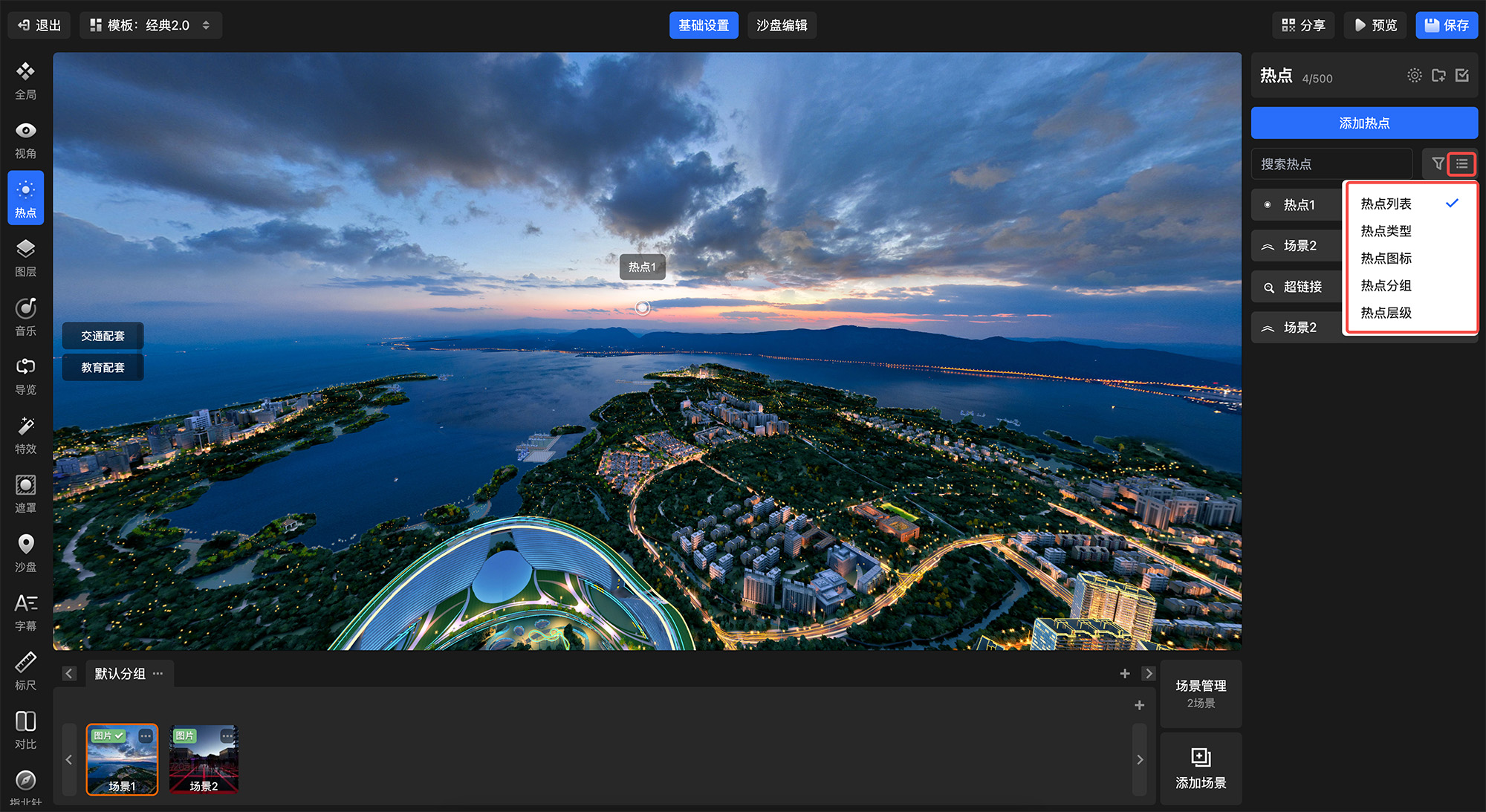Click the hotspot filter funnel icon
The image size is (1486, 812).
click(x=1438, y=163)
